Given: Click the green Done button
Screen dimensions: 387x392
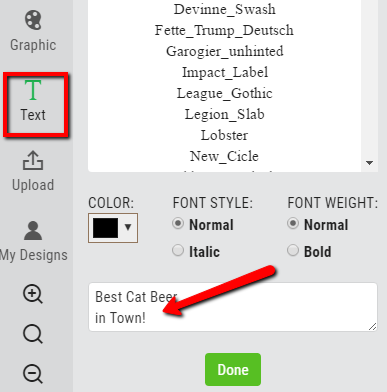Looking at the screenshot, I should point(233,370).
